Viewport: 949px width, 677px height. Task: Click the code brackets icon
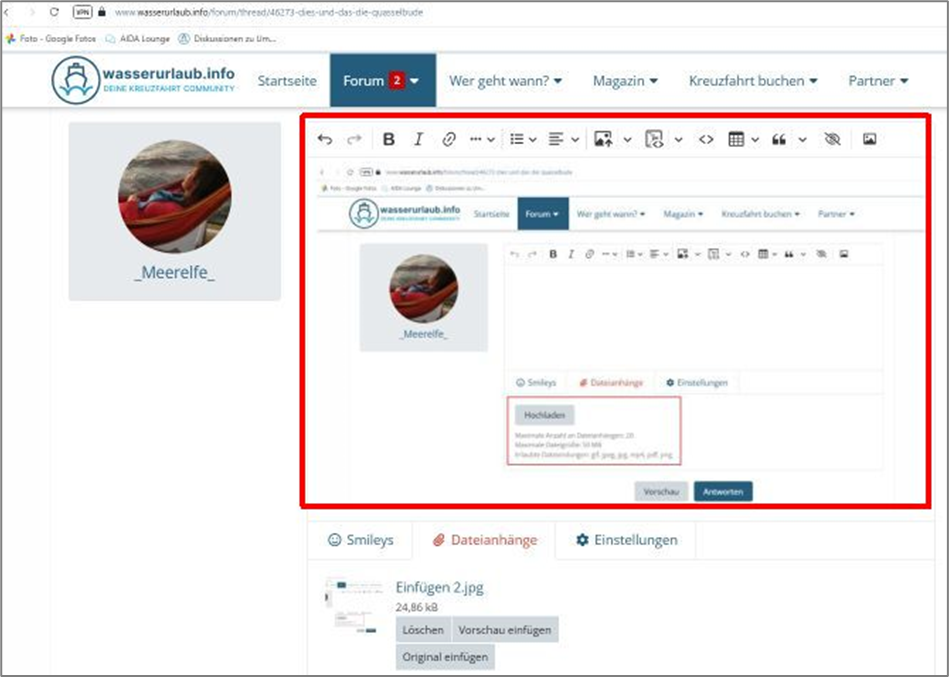[706, 140]
